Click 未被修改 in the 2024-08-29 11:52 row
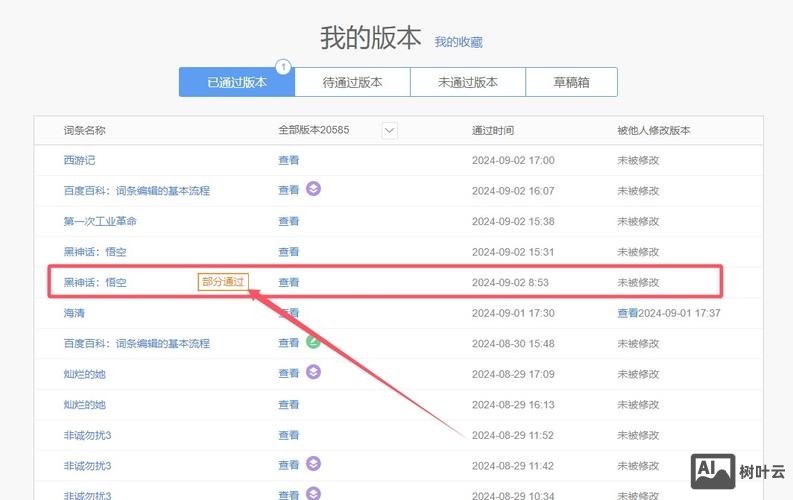793x500 pixels. [x=638, y=435]
